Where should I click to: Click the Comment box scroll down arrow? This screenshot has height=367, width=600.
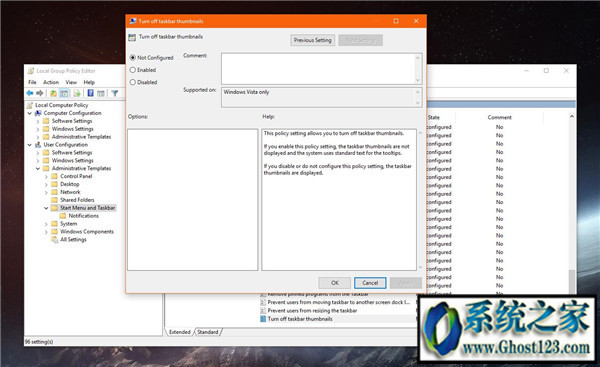pos(418,80)
